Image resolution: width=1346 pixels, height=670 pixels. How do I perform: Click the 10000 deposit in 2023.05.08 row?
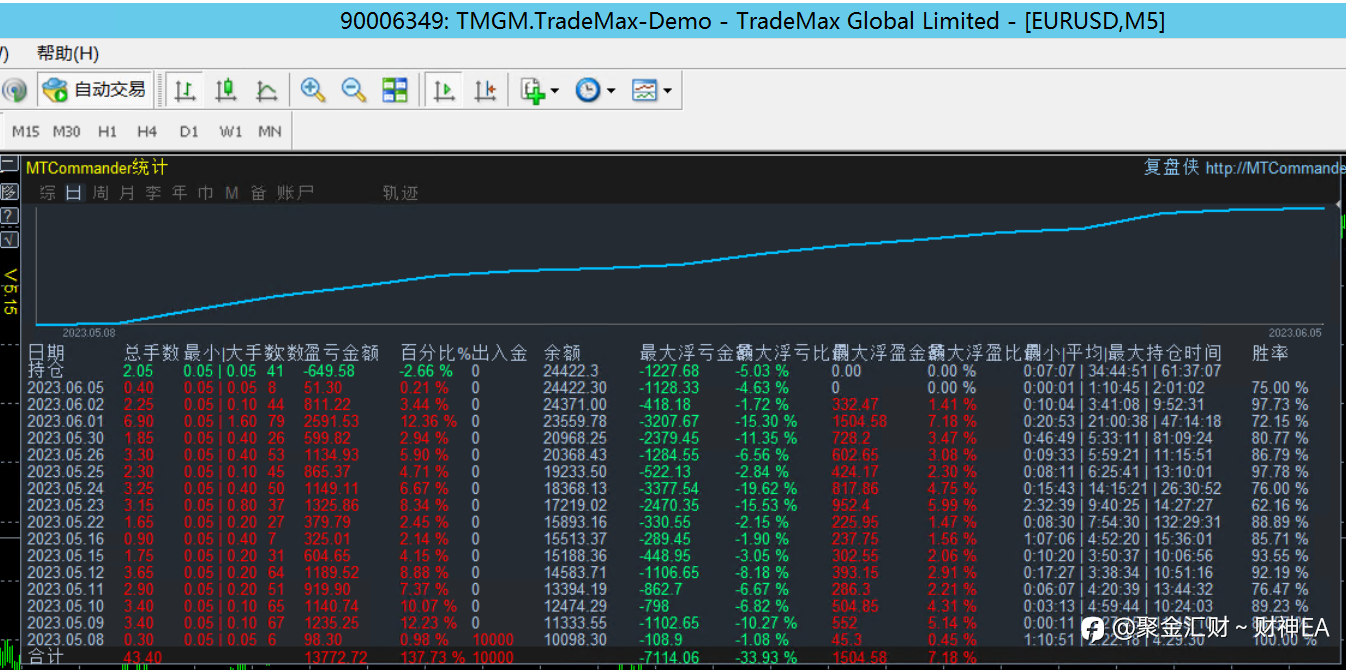(x=493, y=640)
